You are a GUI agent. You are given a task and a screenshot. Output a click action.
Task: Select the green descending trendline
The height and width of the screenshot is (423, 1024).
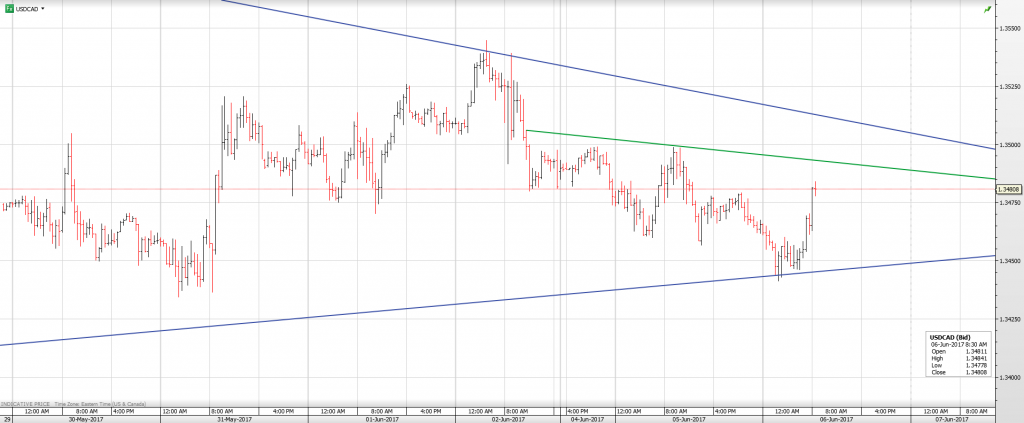[760, 152]
